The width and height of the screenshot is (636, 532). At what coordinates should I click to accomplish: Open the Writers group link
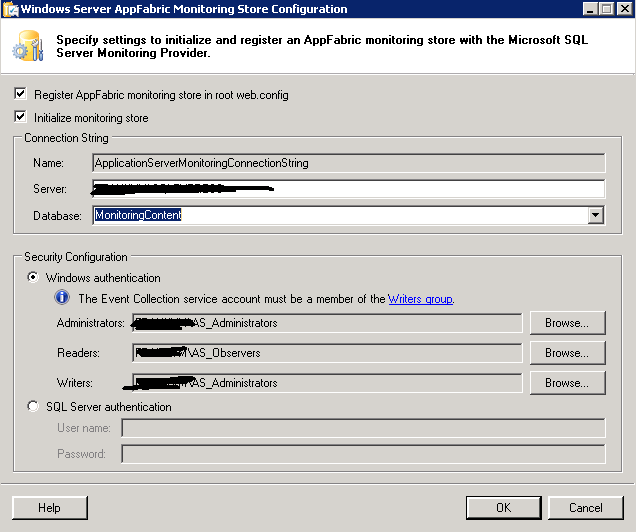click(420, 299)
